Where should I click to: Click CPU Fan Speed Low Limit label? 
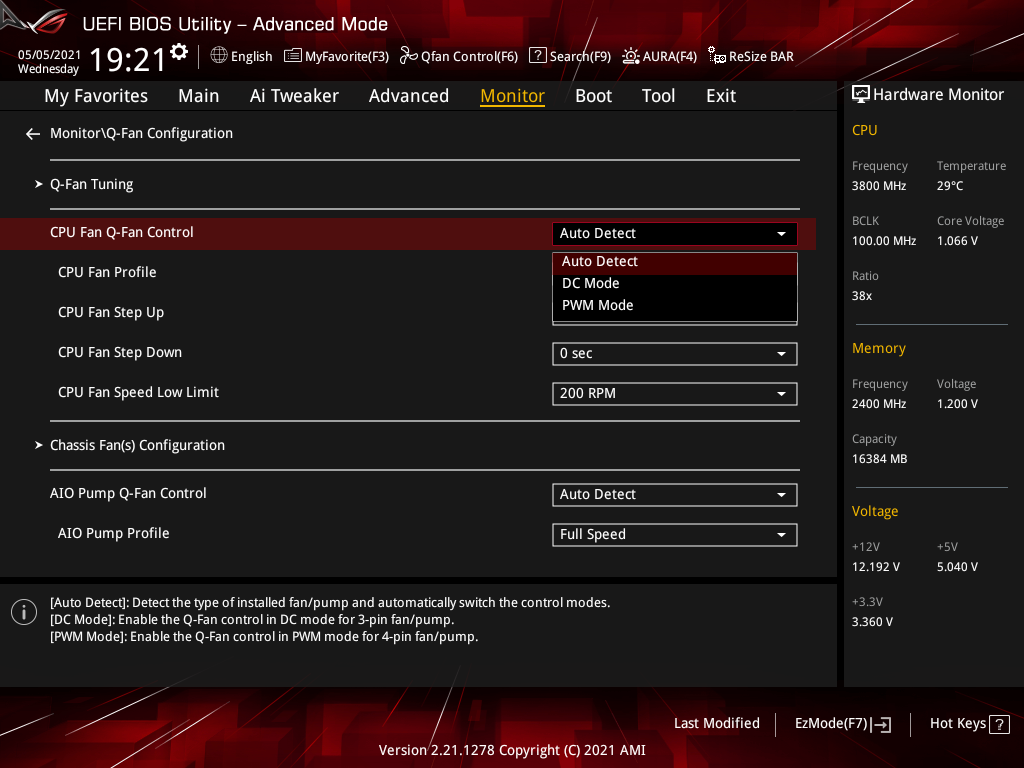[138, 392]
